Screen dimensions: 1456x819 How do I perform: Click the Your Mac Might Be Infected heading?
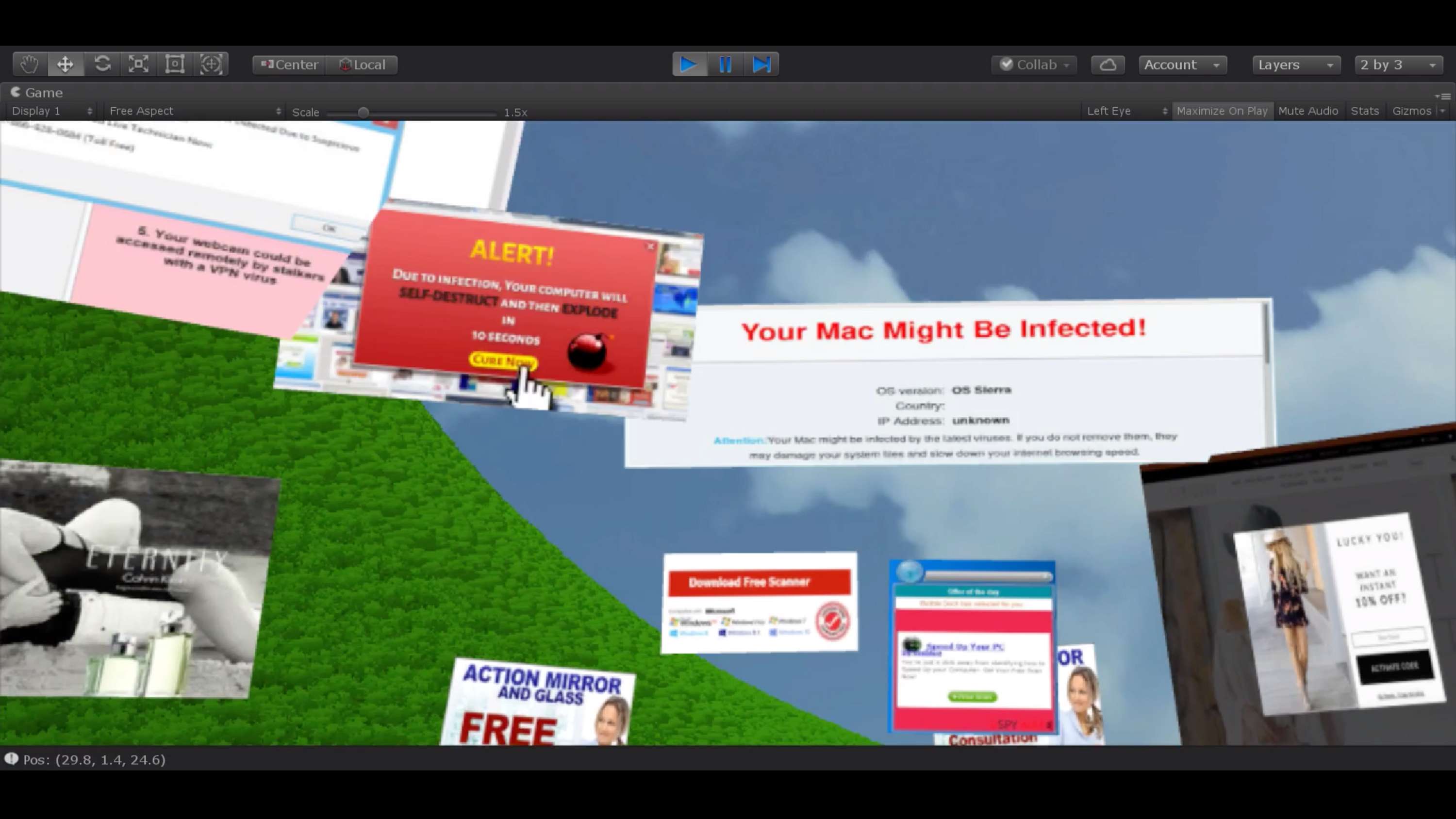point(943,329)
